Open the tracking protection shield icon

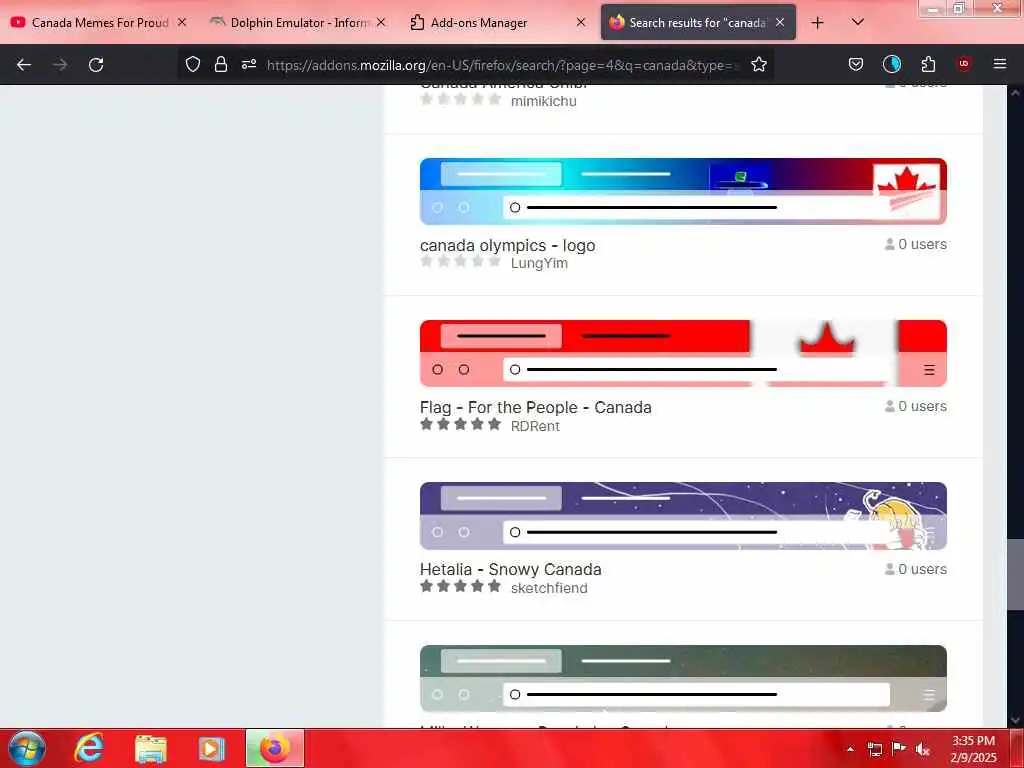tap(193, 65)
